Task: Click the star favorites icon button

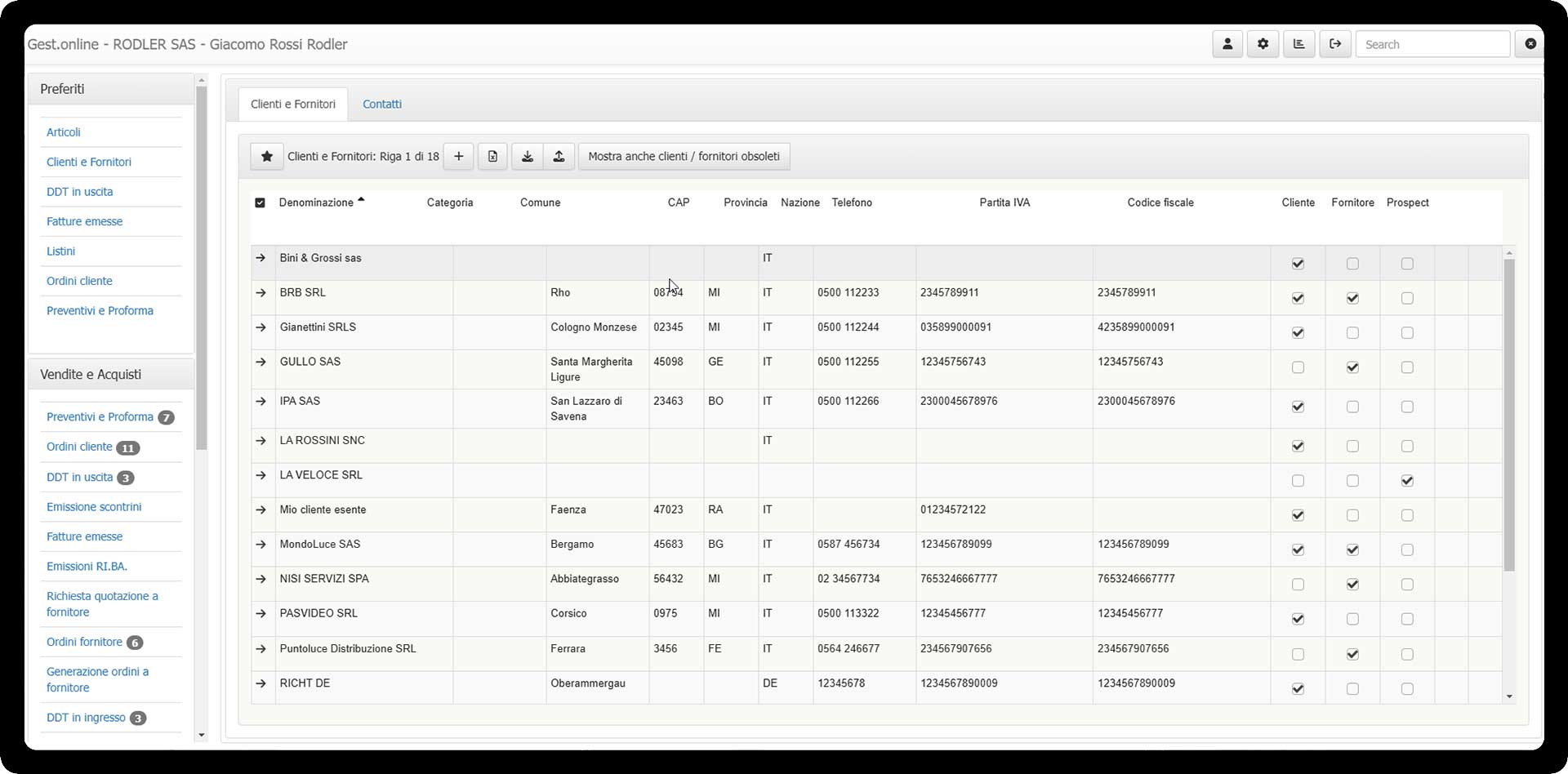Action: click(266, 157)
